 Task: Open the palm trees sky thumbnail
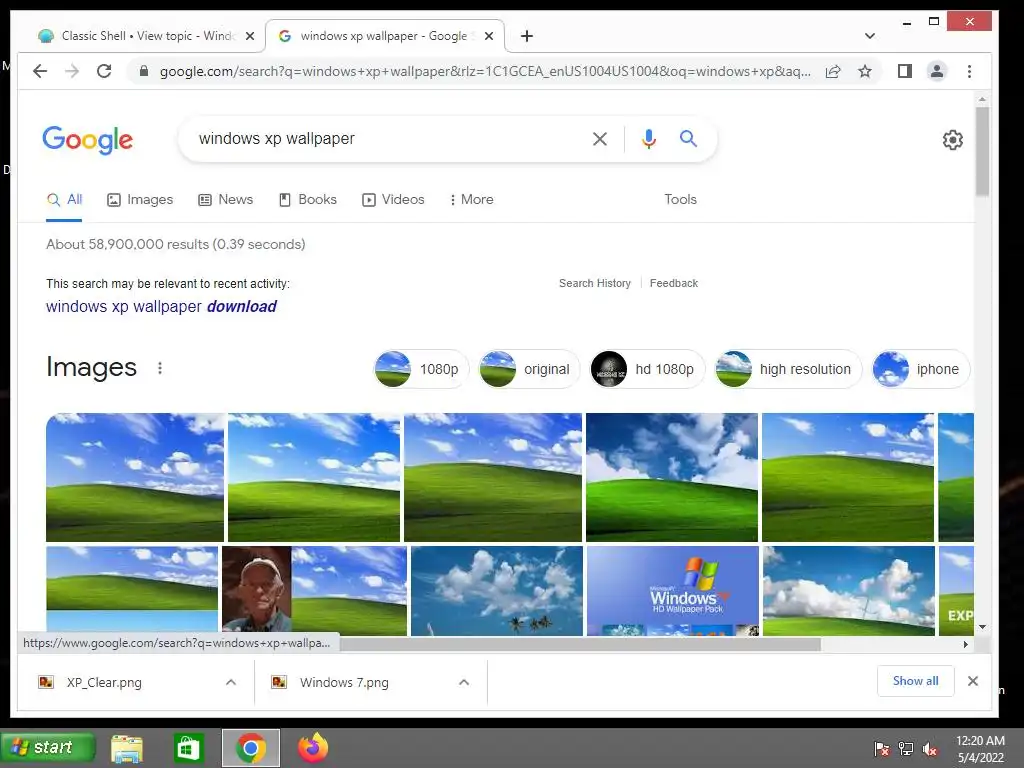pos(496,591)
